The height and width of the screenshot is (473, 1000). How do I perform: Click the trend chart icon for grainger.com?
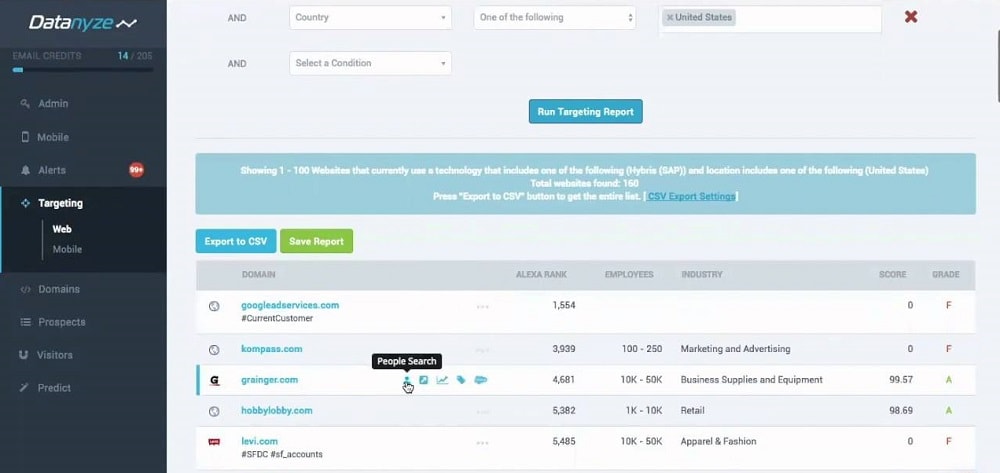point(442,380)
